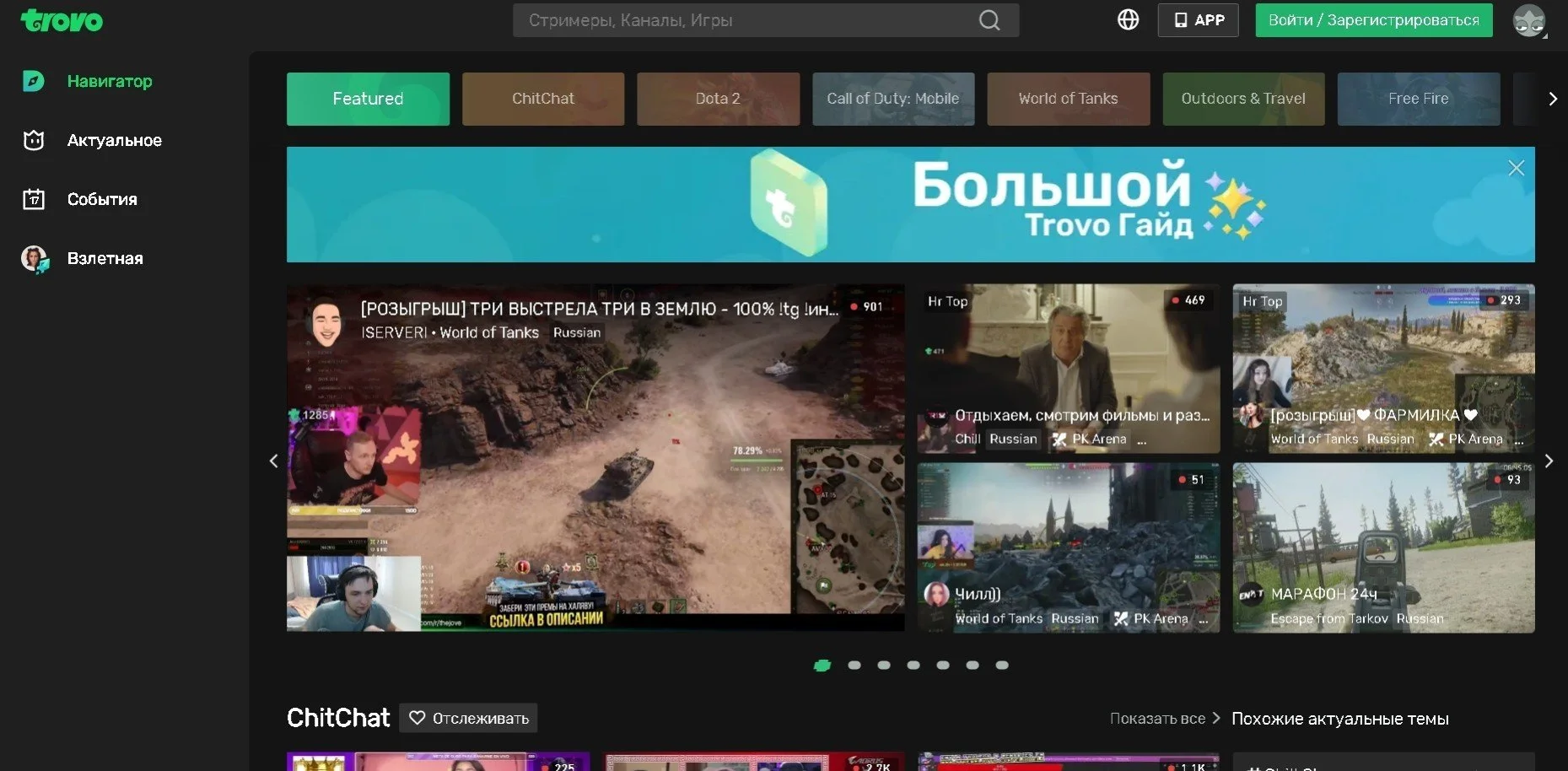Open the language globe menu
Image resolution: width=1568 pixels, height=771 pixels.
coord(1128,20)
